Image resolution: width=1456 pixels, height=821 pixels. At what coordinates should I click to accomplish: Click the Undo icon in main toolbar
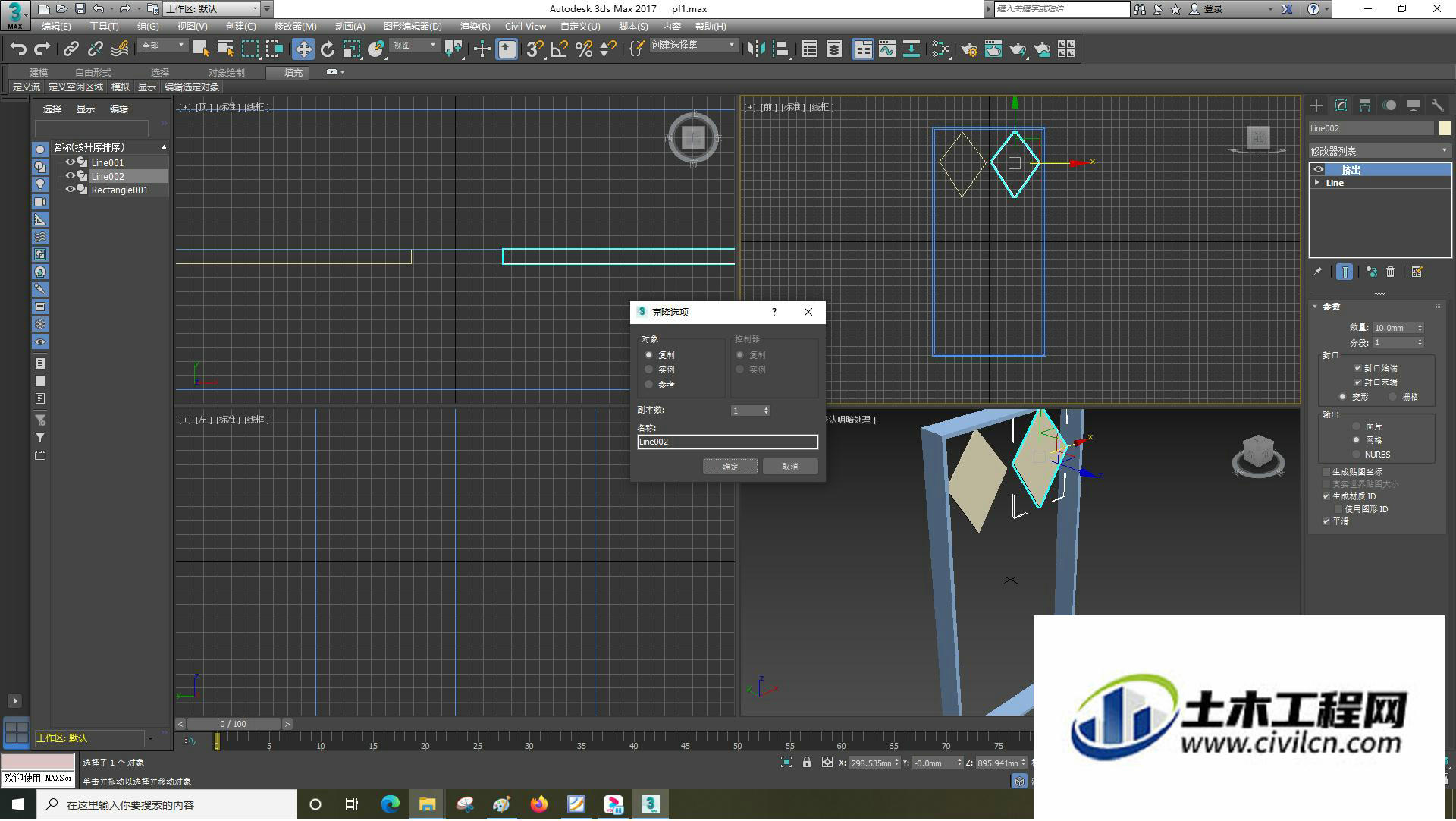18,49
